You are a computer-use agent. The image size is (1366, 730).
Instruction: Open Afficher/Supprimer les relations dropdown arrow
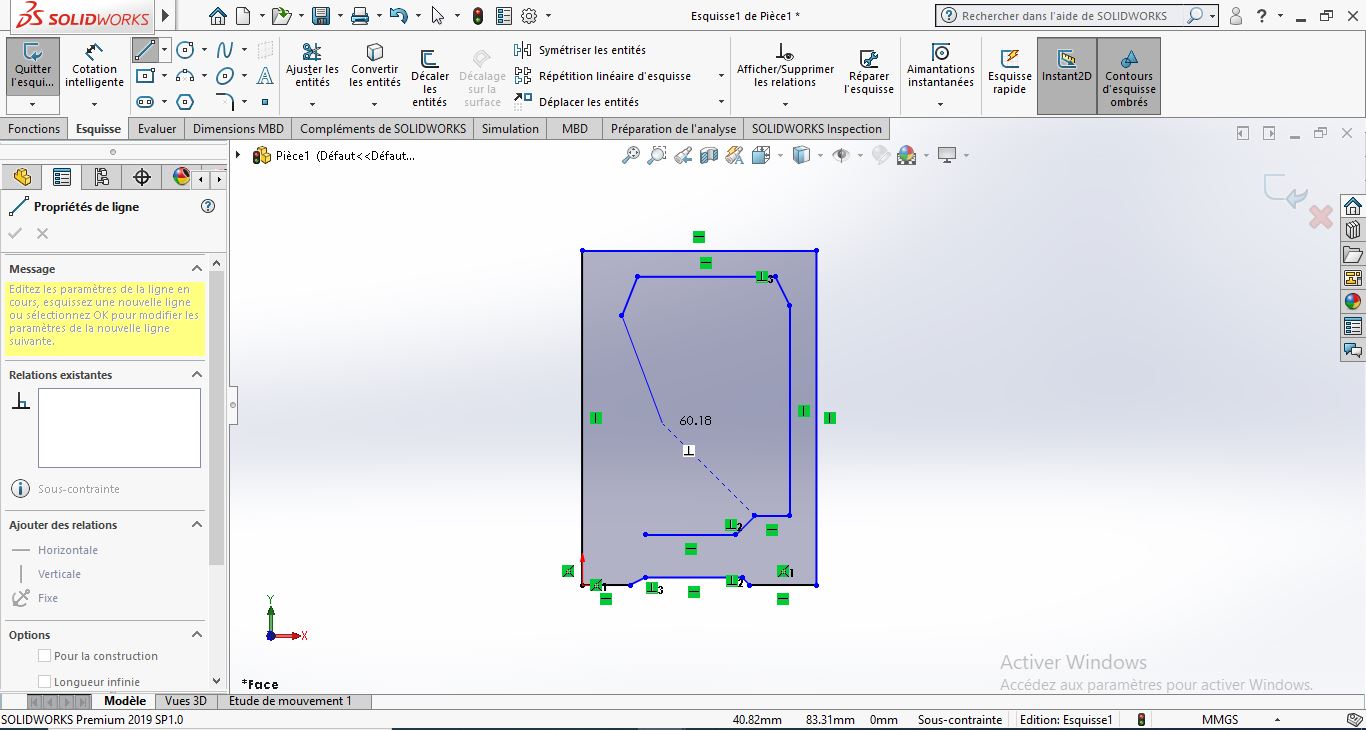tap(785, 104)
